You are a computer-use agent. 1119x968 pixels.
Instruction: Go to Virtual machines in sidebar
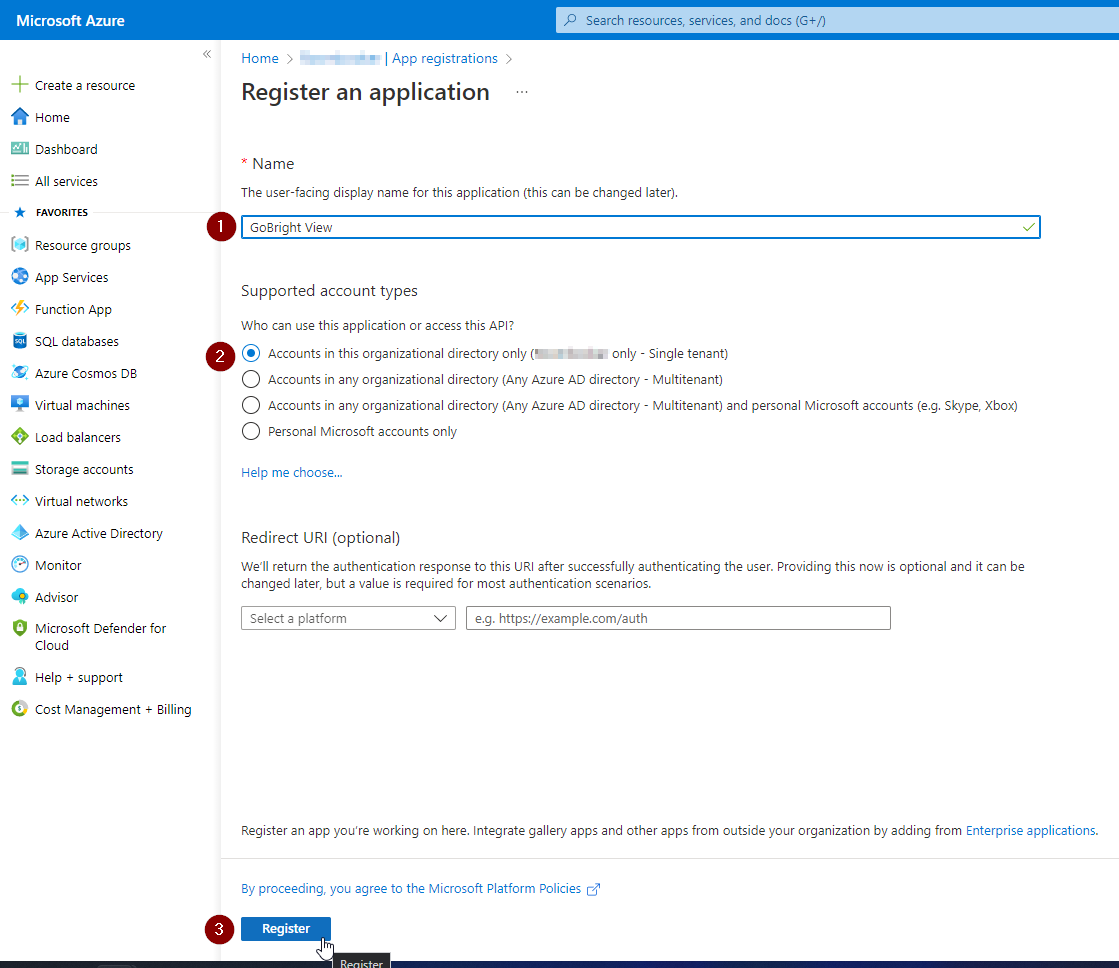[82, 405]
